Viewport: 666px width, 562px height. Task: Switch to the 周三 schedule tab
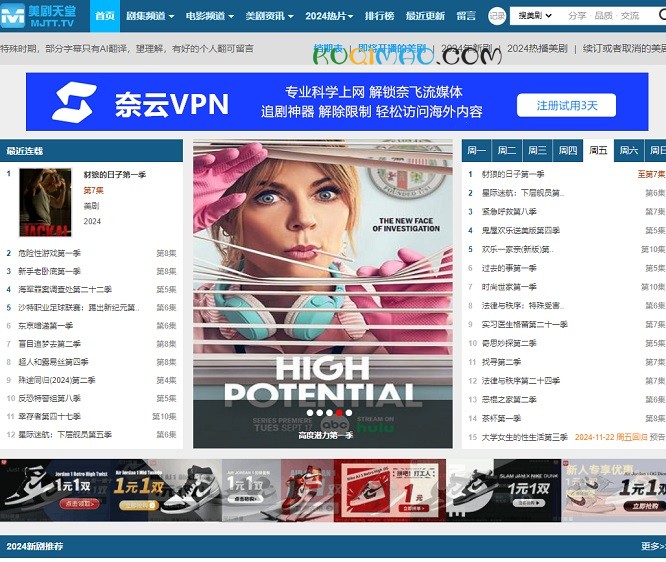point(537,150)
